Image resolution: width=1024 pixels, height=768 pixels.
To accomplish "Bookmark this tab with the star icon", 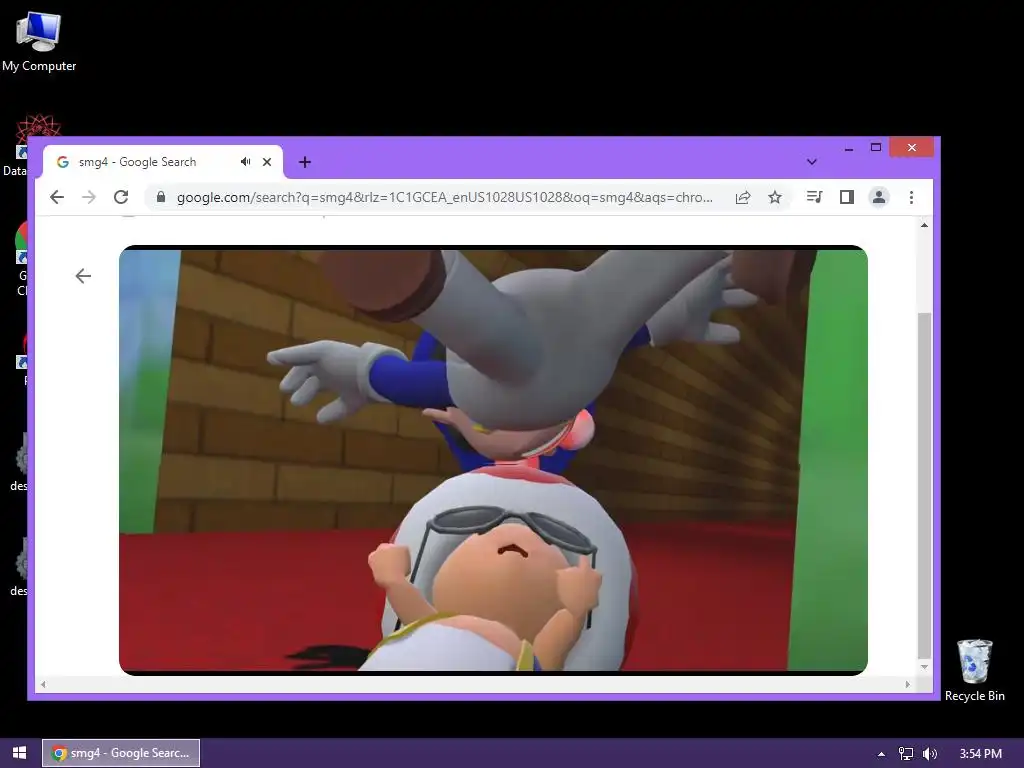I will point(775,197).
